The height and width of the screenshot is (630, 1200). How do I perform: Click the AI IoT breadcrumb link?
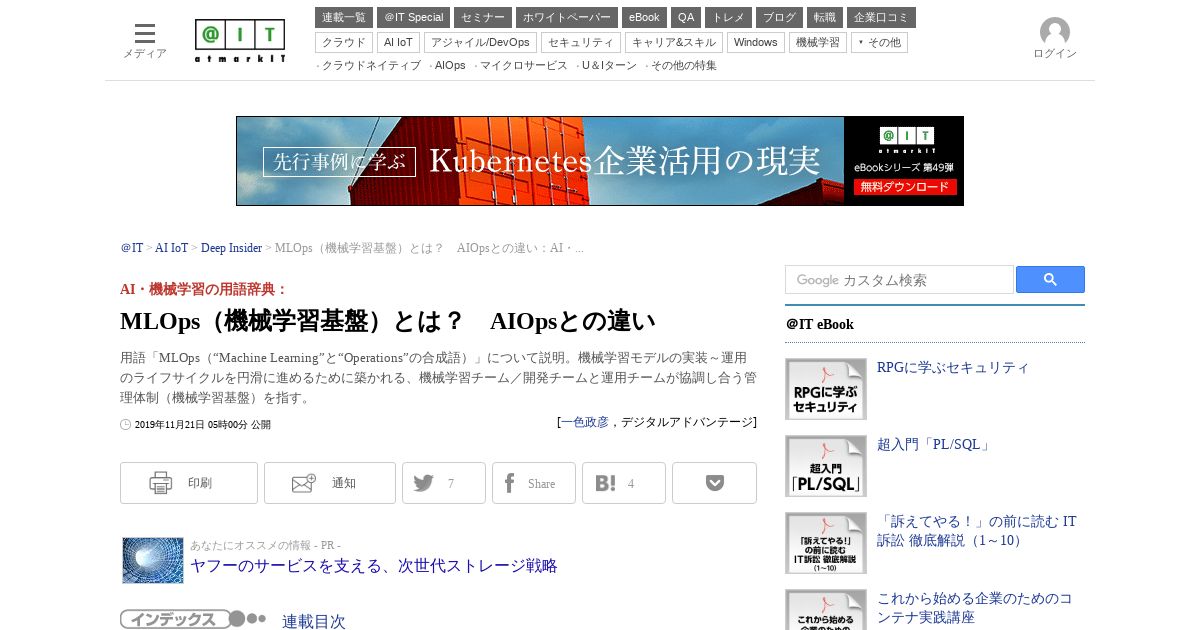point(171,248)
